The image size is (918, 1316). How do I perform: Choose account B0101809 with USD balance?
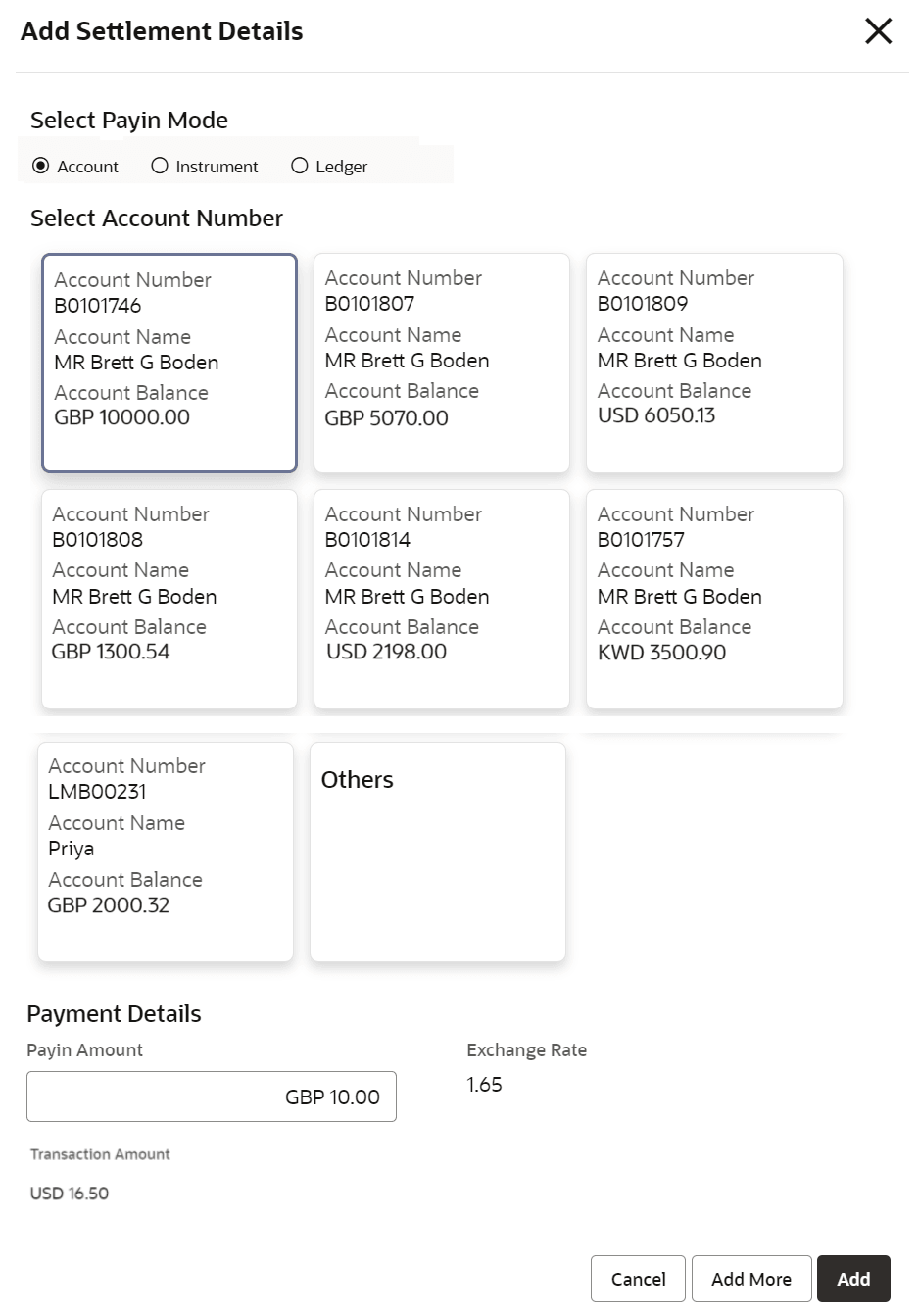coord(713,363)
